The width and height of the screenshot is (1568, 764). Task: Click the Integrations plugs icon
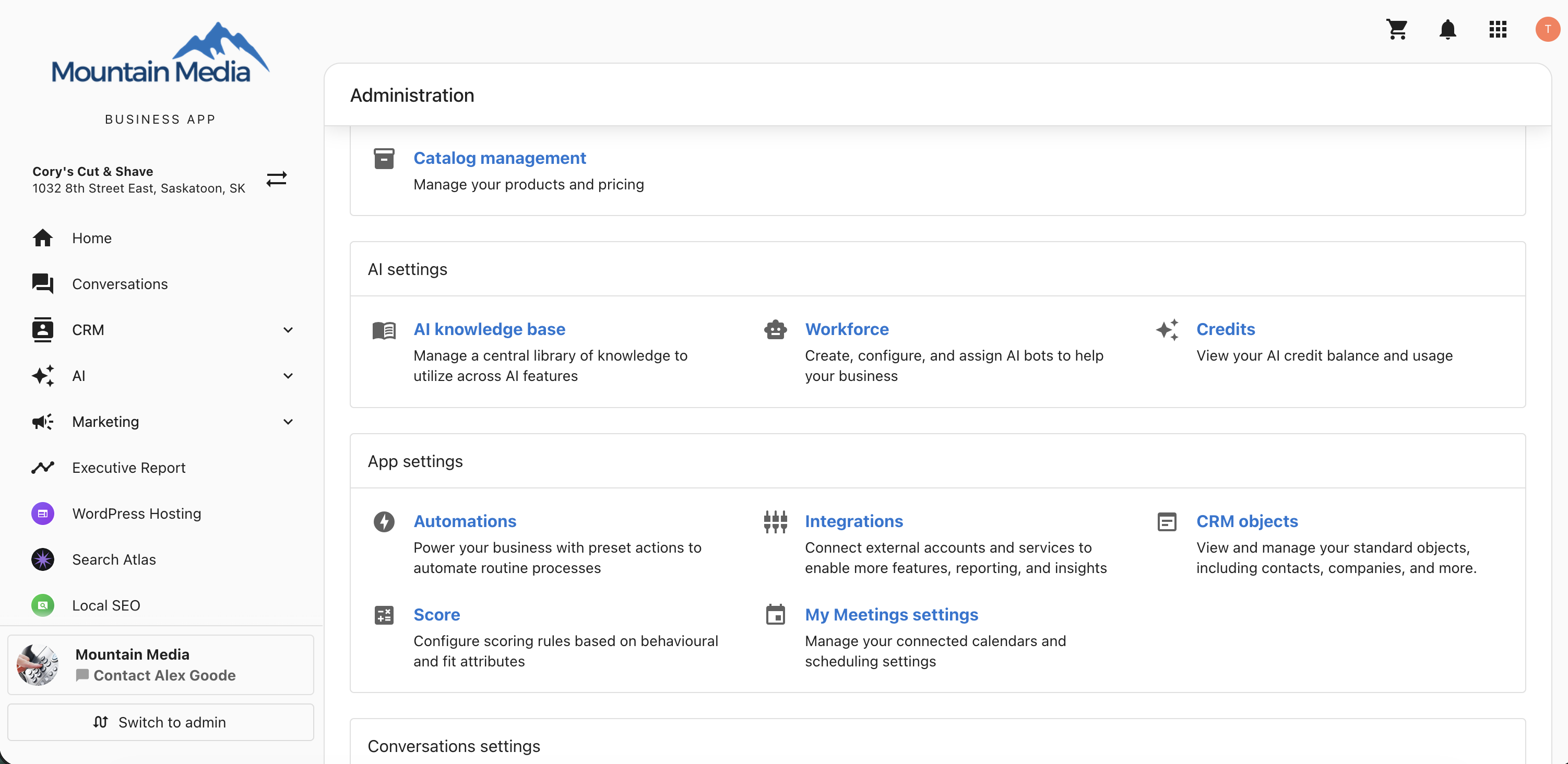point(775,522)
